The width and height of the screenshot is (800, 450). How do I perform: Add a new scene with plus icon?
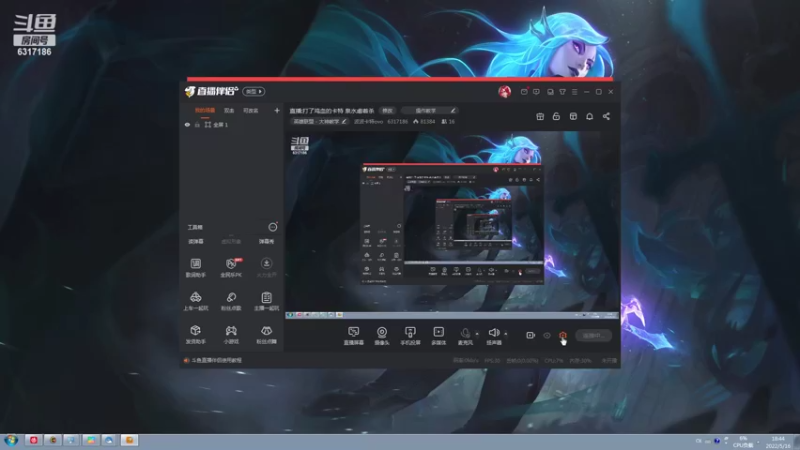tap(277, 110)
